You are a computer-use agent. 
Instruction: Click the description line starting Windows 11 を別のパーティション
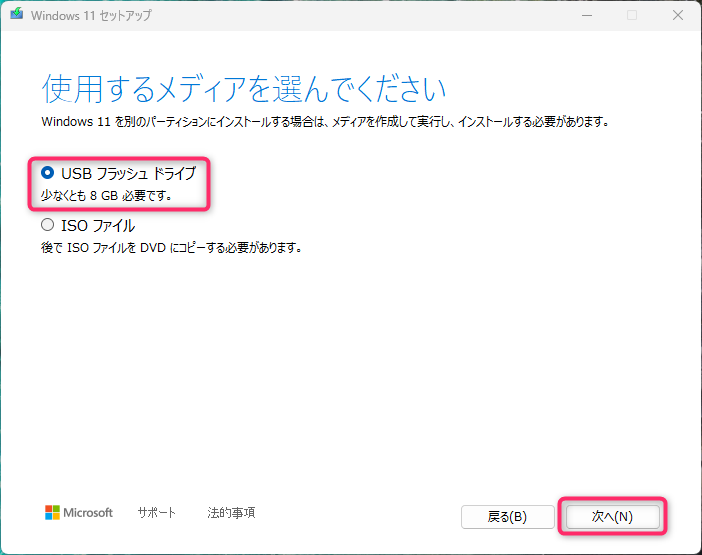[325, 122]
